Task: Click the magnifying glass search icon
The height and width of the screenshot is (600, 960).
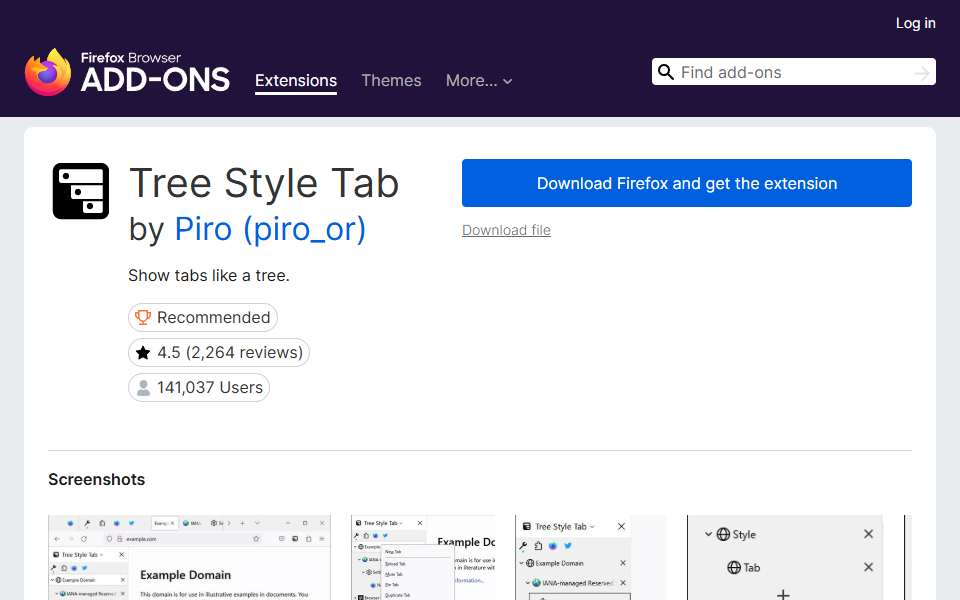Action: coord(666,72)
